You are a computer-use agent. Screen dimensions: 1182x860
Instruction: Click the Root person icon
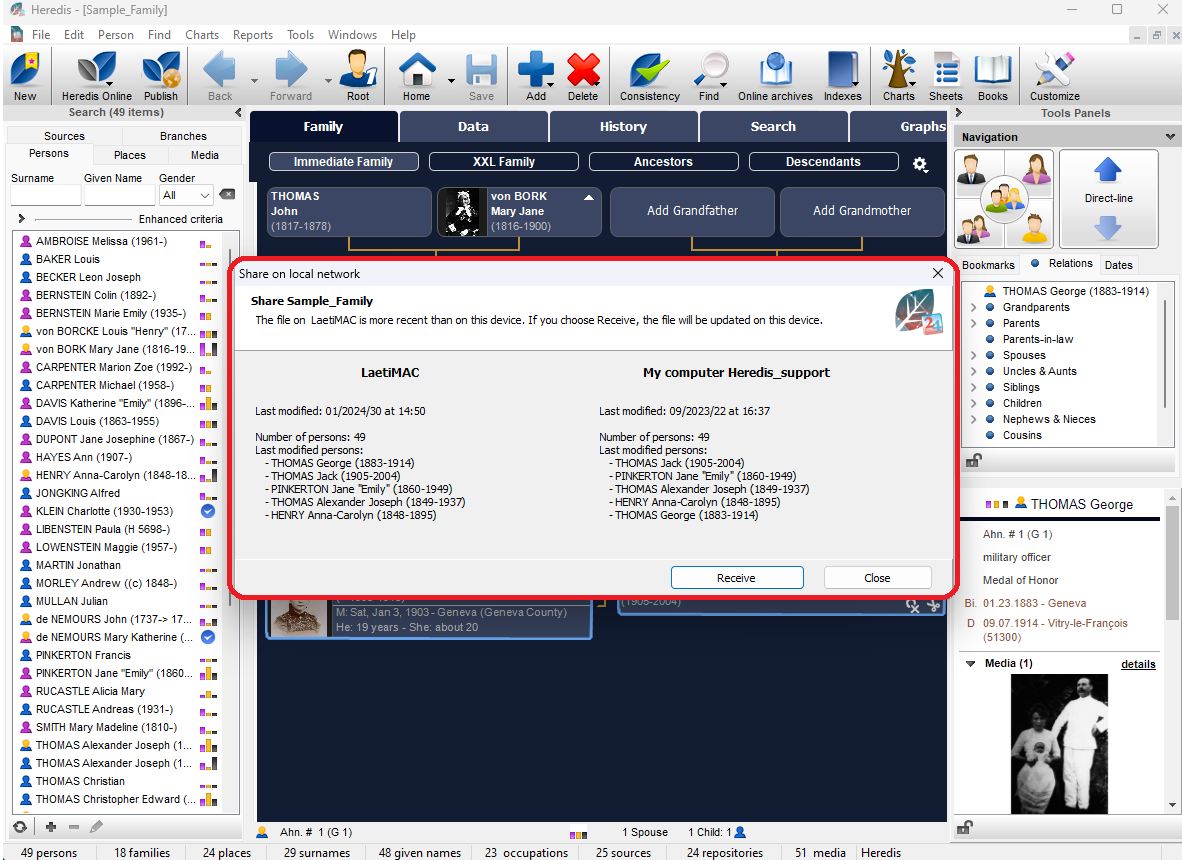(x=358, y=76)
